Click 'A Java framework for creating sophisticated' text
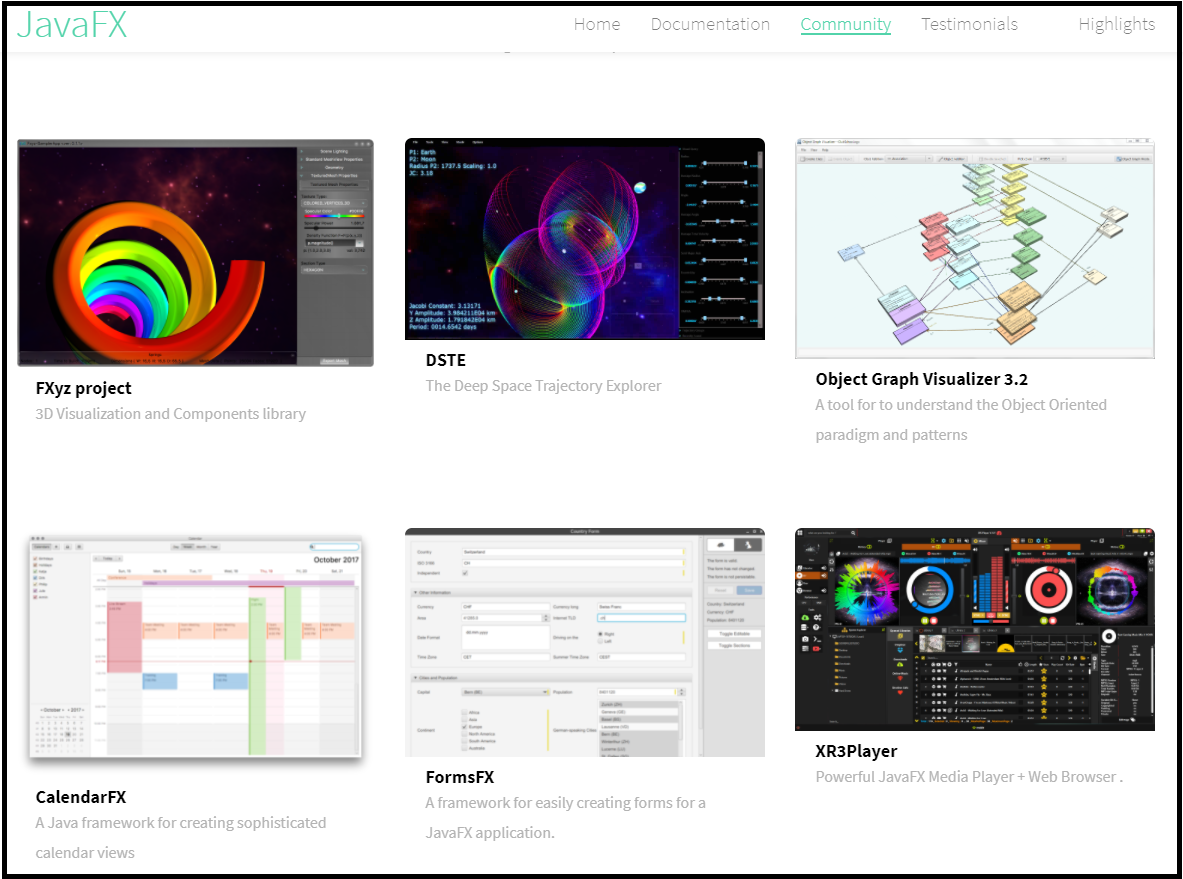Screen dimensions: 1183x879 [x=180, y=822]
